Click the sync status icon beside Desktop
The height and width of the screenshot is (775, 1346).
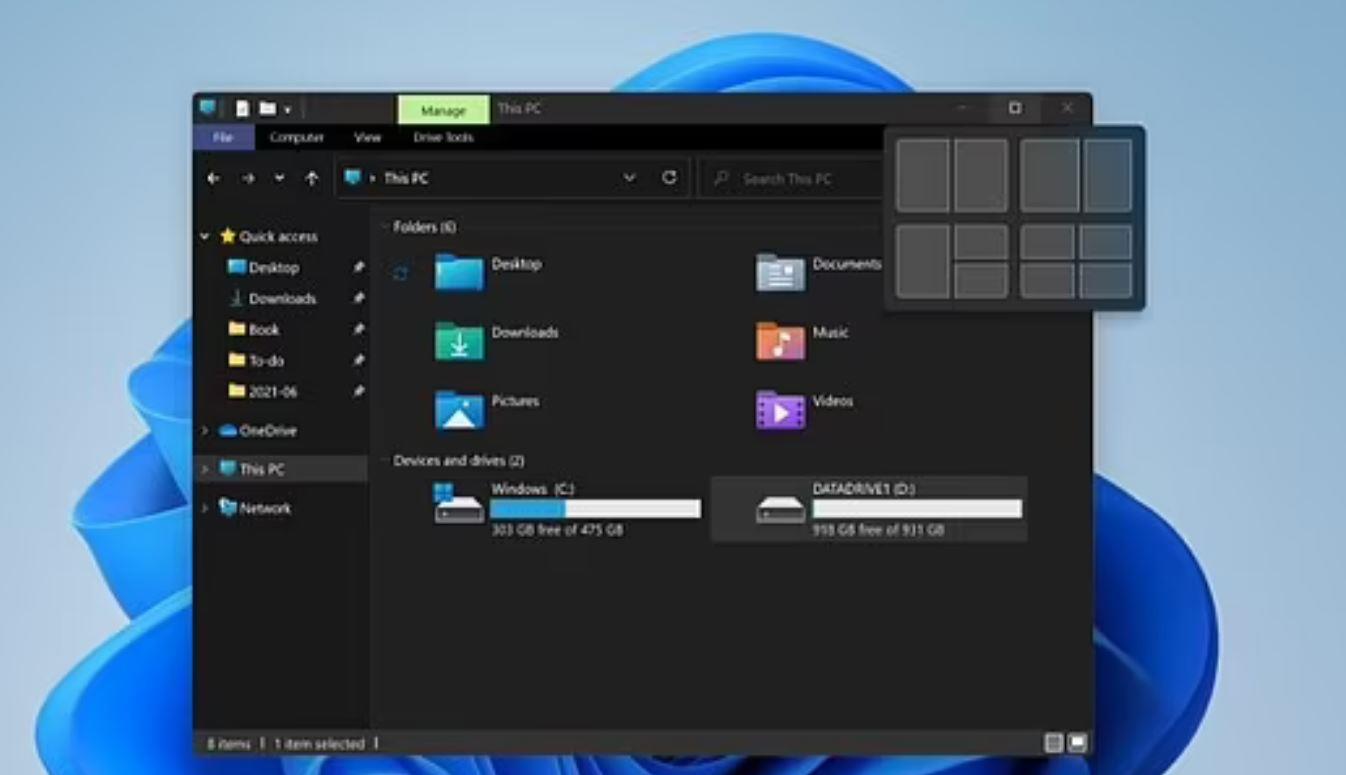coord(401,273)
